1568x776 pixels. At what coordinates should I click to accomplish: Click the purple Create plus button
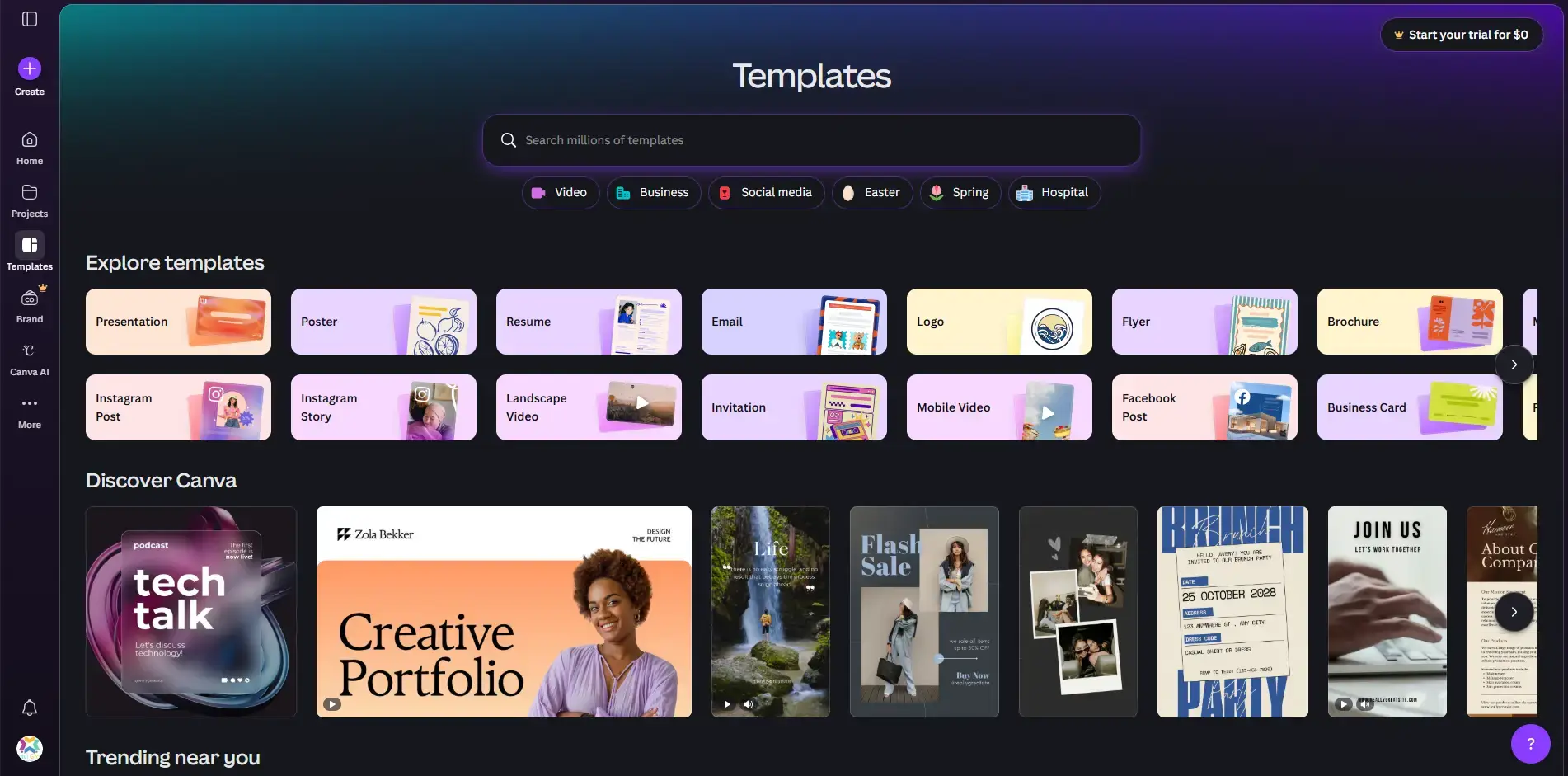point(30,68)
